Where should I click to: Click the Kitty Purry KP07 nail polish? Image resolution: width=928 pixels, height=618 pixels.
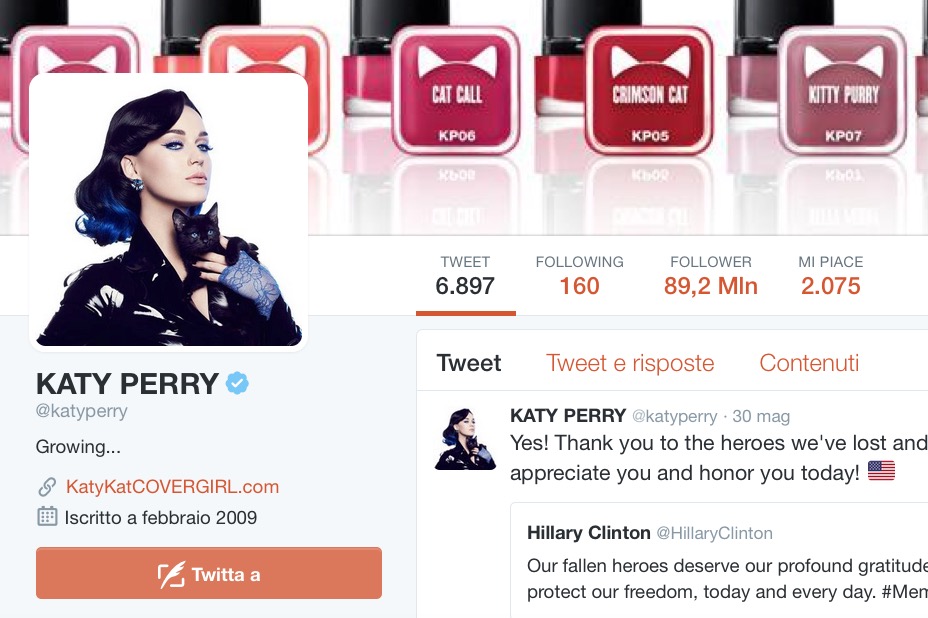click(x=843, y=90)
